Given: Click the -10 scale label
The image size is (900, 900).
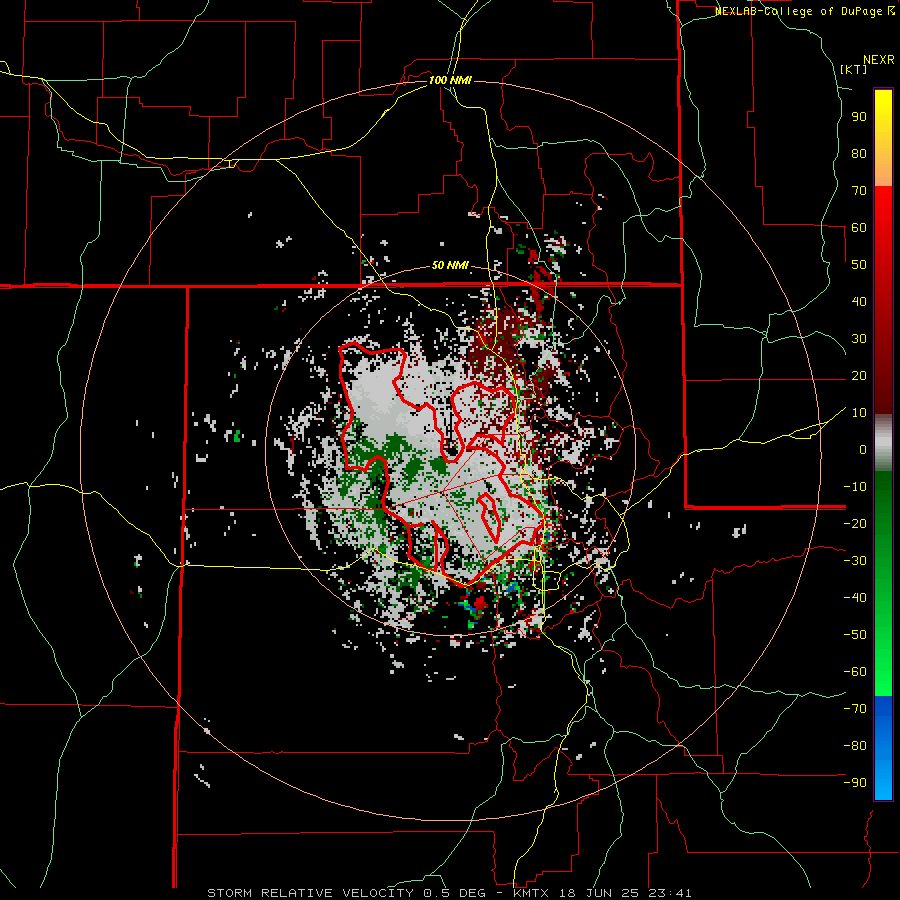Looking at the screenshot, I should pos(855,487).
